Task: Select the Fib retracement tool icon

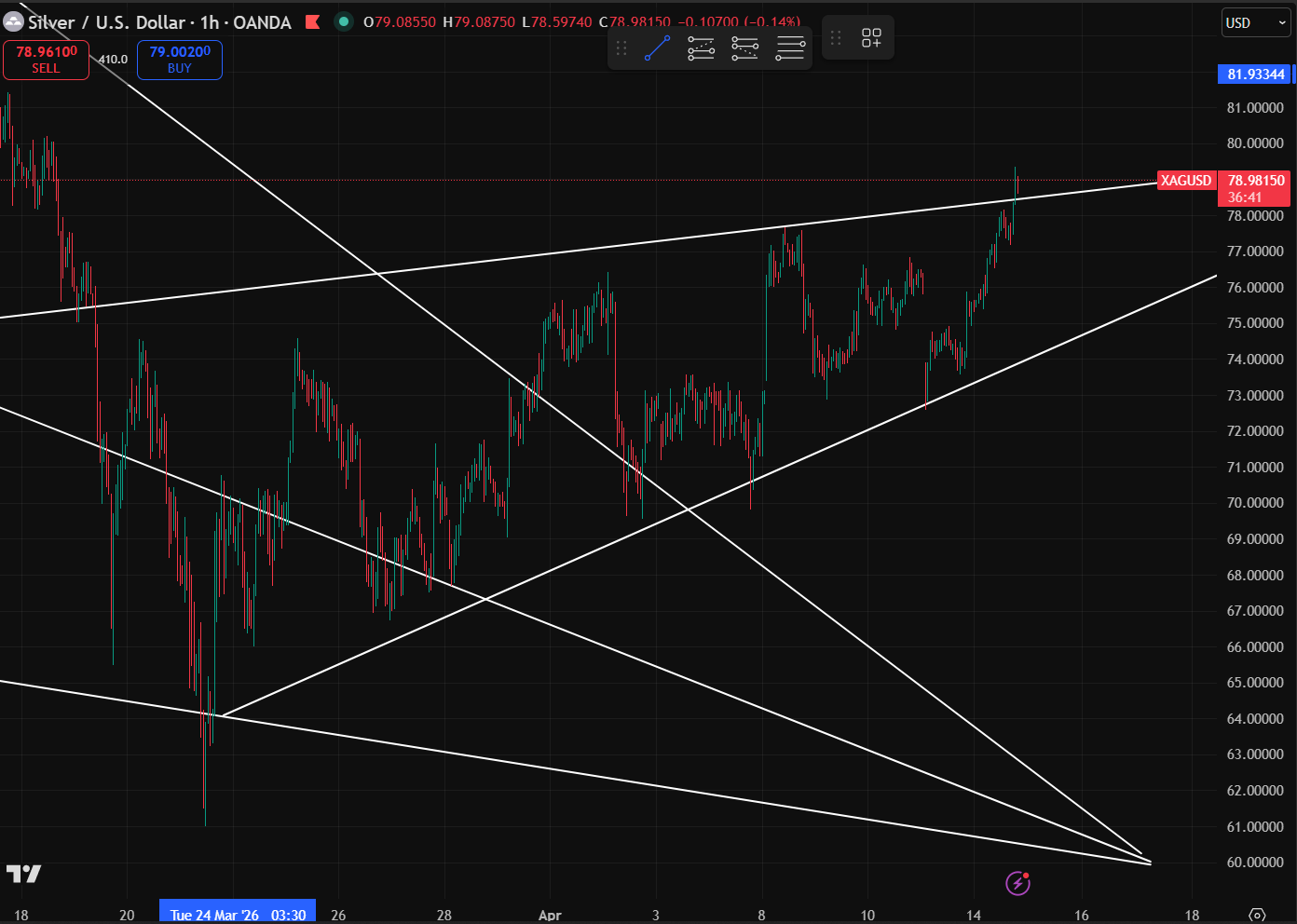Action: (x=701, y=48)
